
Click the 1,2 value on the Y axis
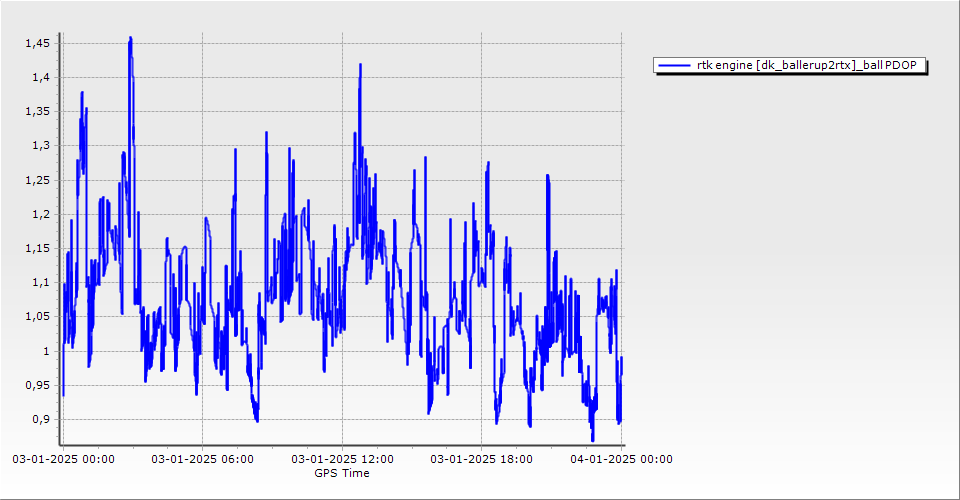(x=41, y=214)
